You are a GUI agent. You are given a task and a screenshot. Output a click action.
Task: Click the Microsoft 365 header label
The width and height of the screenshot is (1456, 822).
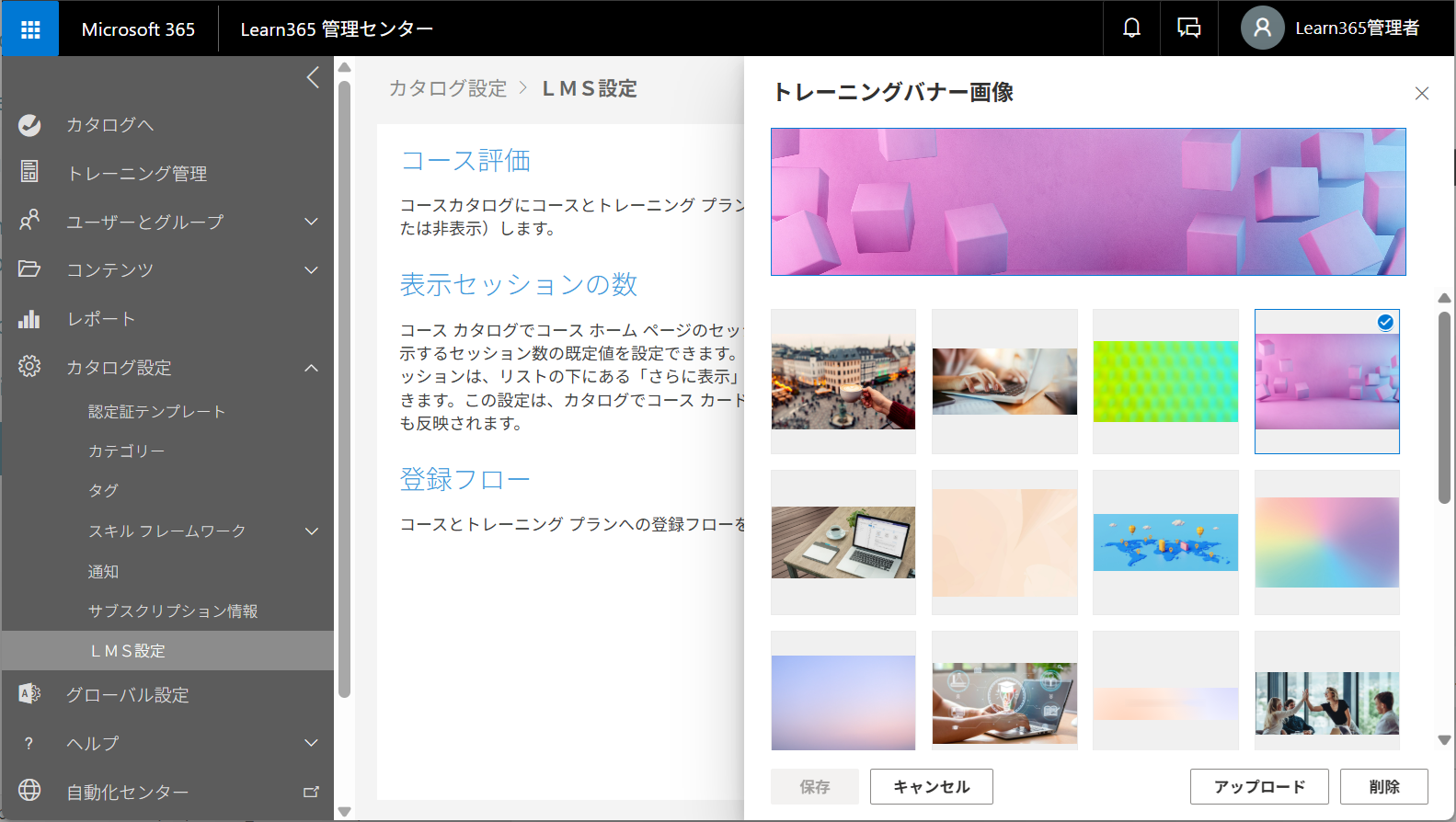(138, 29)
